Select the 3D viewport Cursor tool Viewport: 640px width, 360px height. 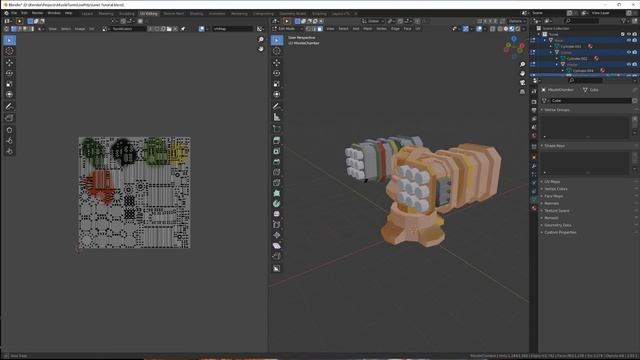point(277,51)
